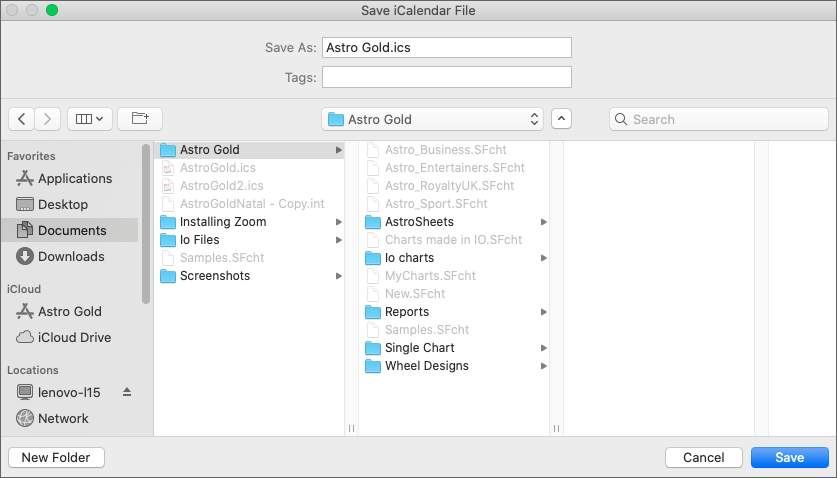The height and width of the screenshot is (478, 837).
Task: Select Documents in the sidebar
Action: tap(69, 230)
